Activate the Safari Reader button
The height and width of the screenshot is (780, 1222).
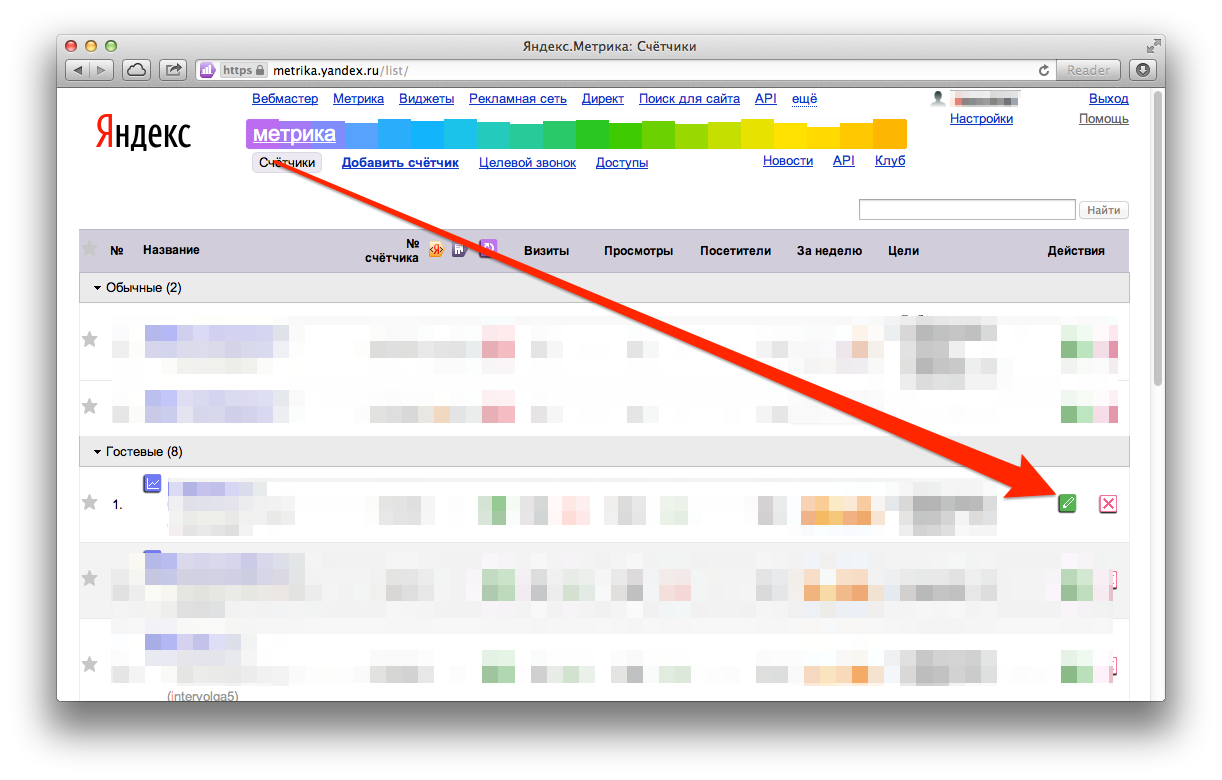click(x=1088, y=70)
